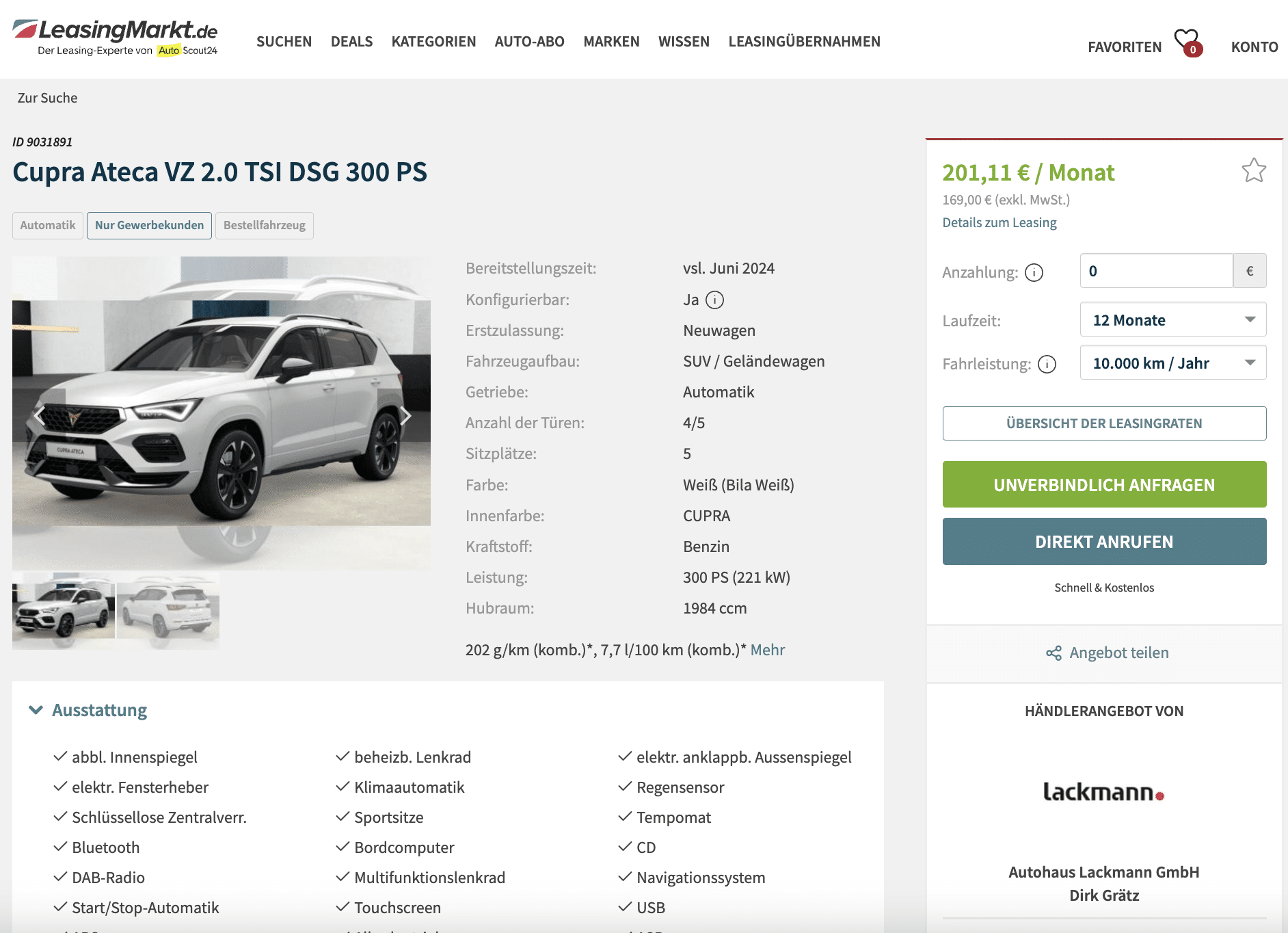The width and height of the screenshot is (1288, 933).
Task: Open Details zum Leasing link
Action: pyautogui.click(x=999, y=222)
